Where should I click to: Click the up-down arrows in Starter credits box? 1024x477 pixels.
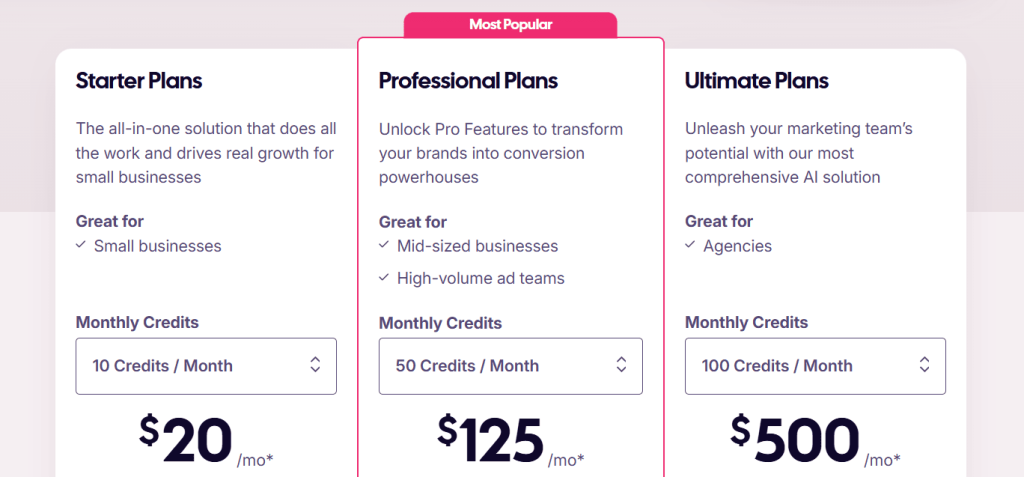[315, 365]
